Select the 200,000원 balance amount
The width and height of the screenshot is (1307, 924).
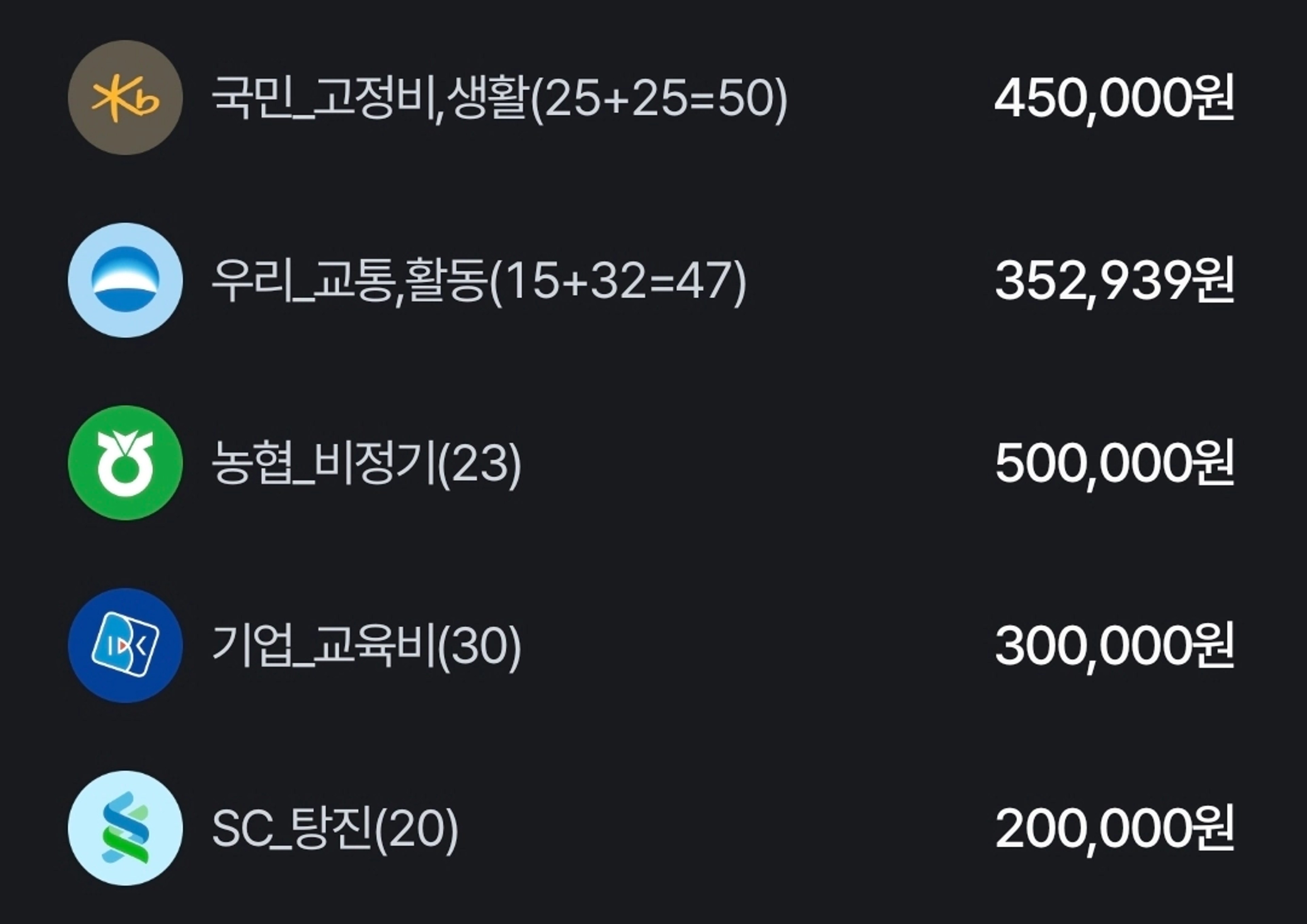click(1114, 828)
